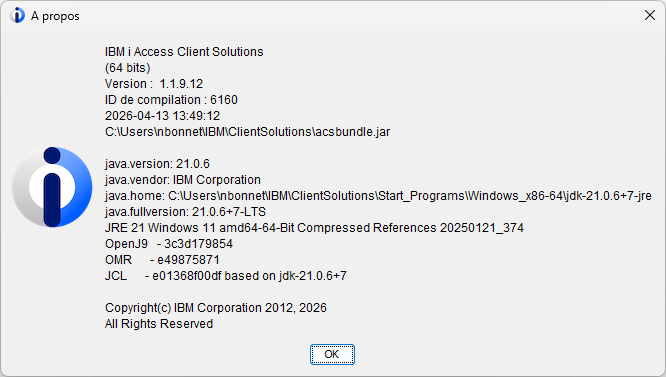Click the java.fullversion 21.0.6+7-LTS line
This screenshot has height=377, width=666.
tap(185, 212)
